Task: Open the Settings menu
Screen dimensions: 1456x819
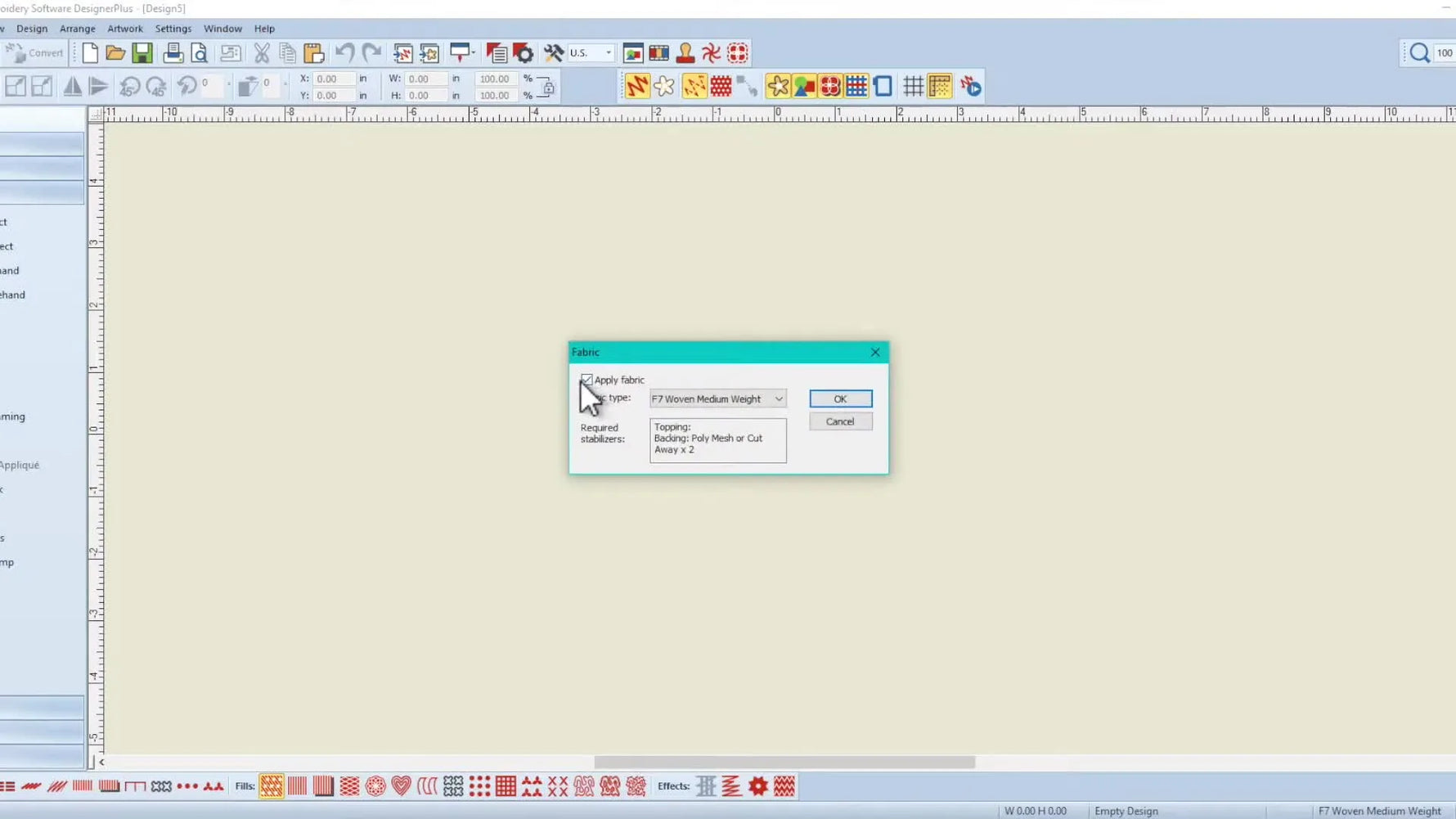Action: point(173,28)
